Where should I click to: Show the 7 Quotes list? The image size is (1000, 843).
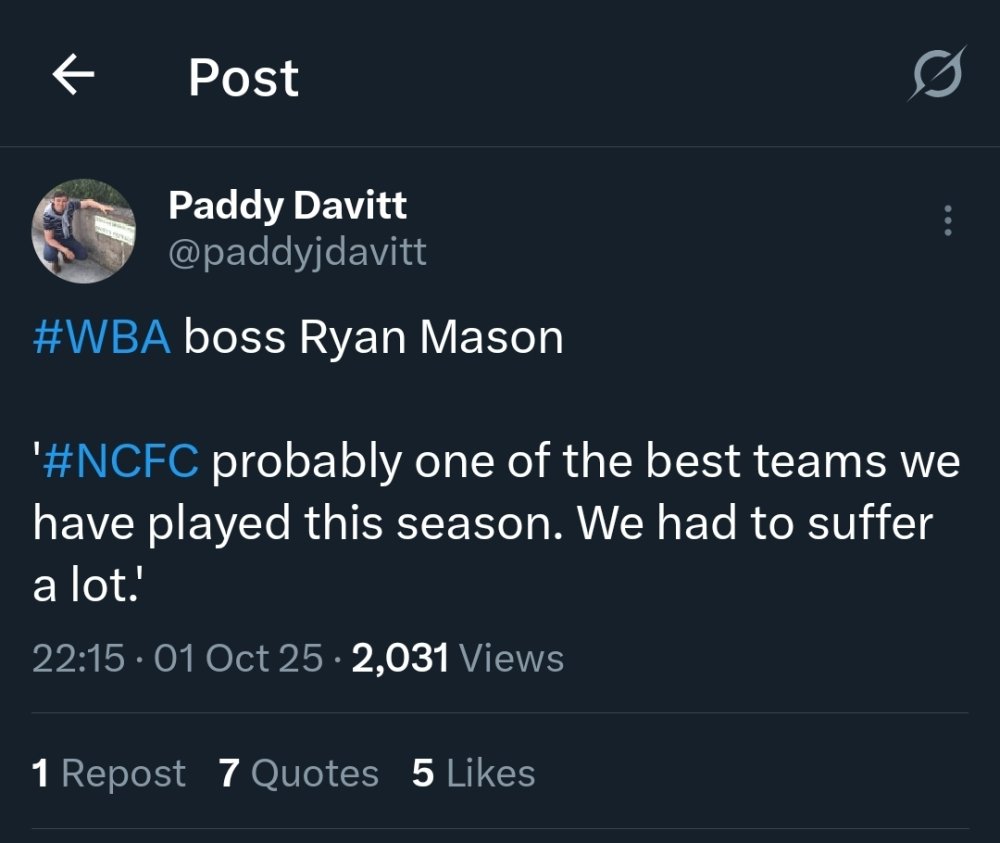click(298, 773)
